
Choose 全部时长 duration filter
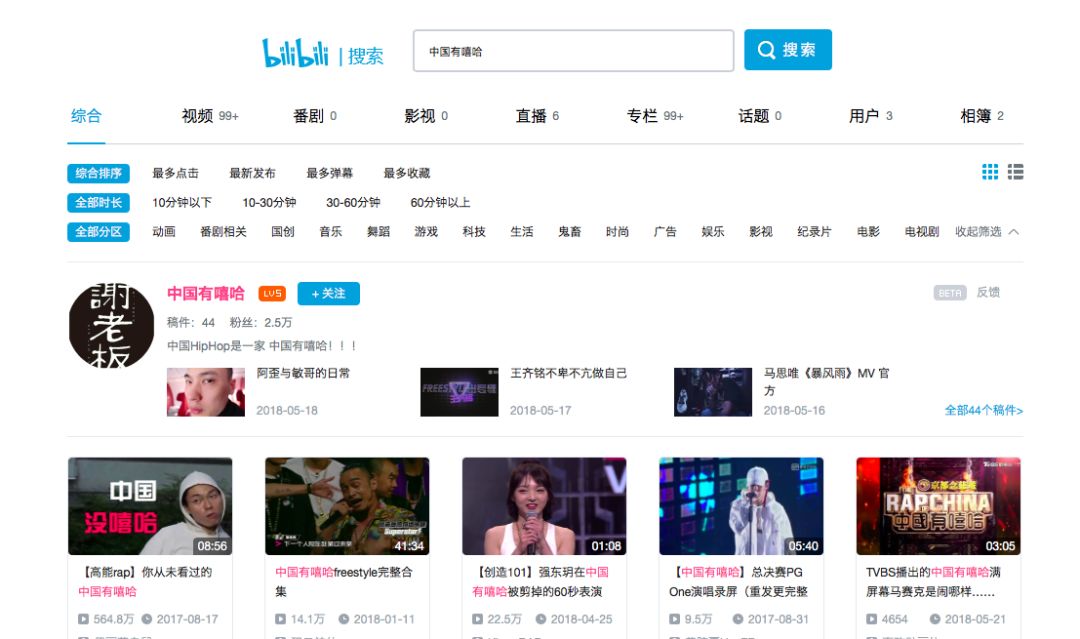[98, 202]
